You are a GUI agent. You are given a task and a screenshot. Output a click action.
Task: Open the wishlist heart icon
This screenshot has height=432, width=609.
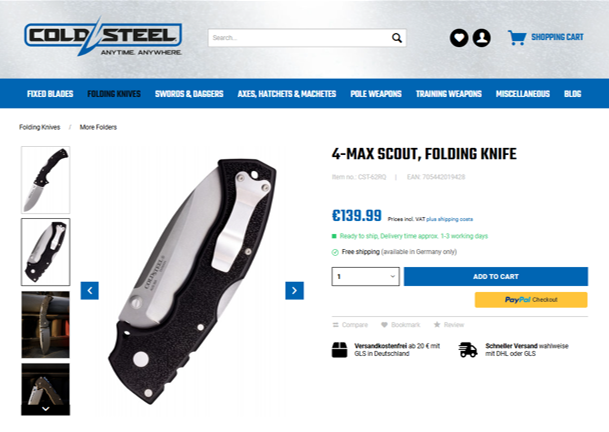coord(459,38)
